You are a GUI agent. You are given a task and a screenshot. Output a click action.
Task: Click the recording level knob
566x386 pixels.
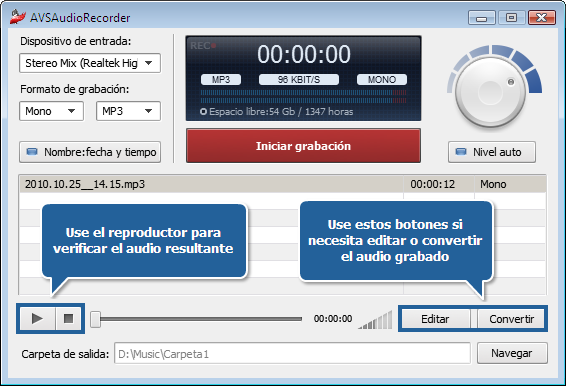490,92
